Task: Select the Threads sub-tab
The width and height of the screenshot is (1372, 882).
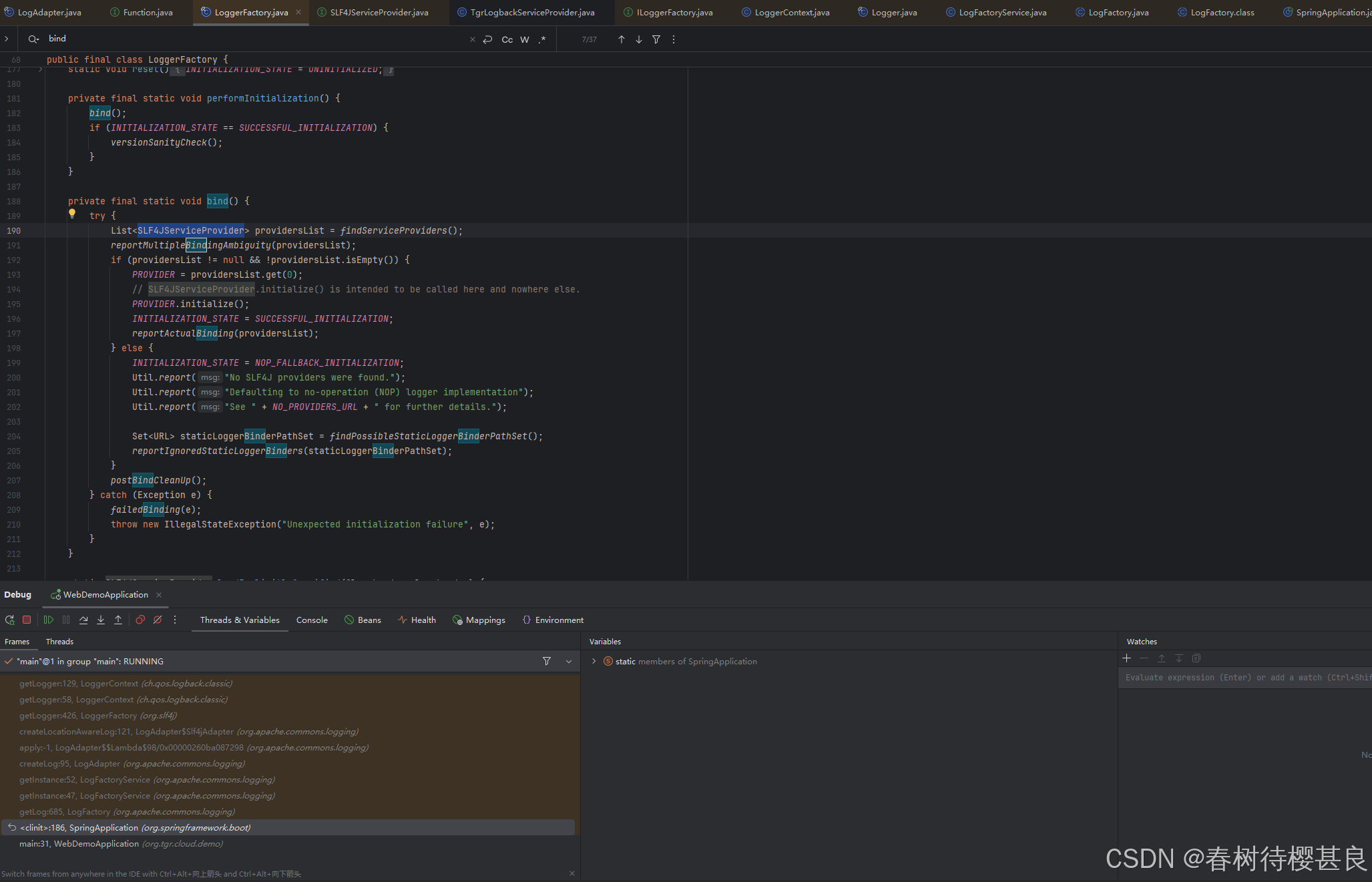Action: click(59, 642)
